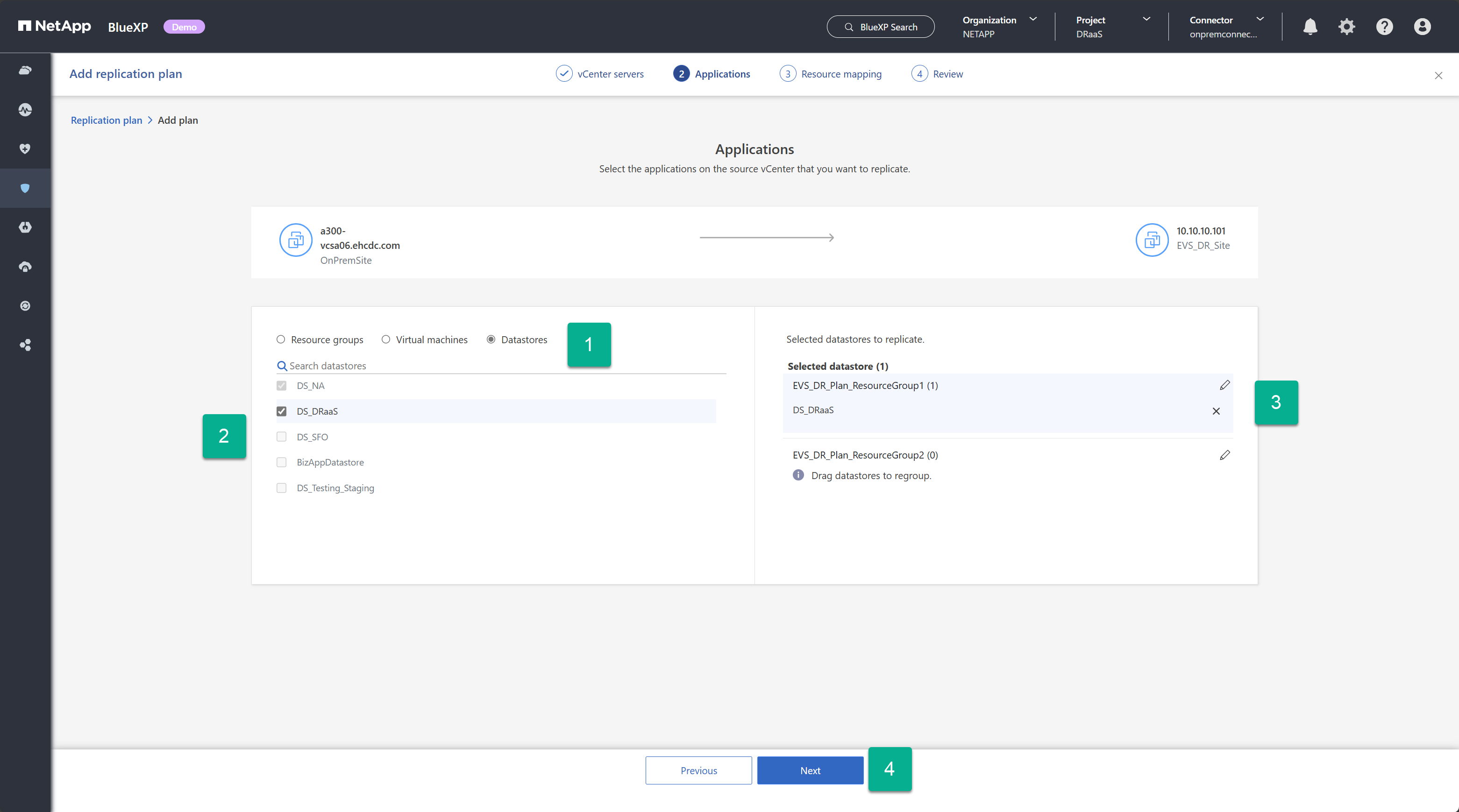The width and height of the screenshot is (1459, 812).
Task: Click the search datastores magnifier icon
Action: (x=282, y=366)
